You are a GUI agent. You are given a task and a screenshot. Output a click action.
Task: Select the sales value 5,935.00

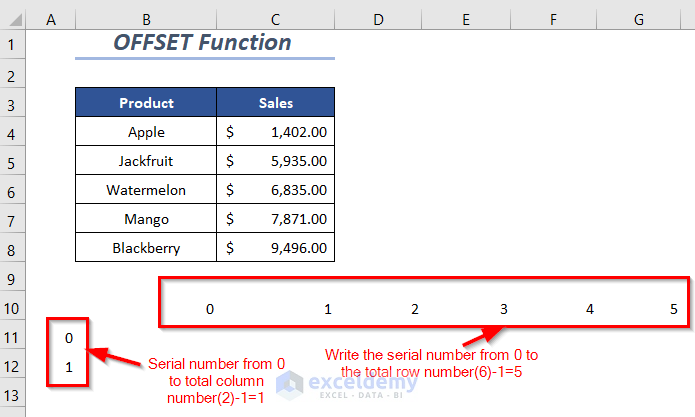[275, 160]
